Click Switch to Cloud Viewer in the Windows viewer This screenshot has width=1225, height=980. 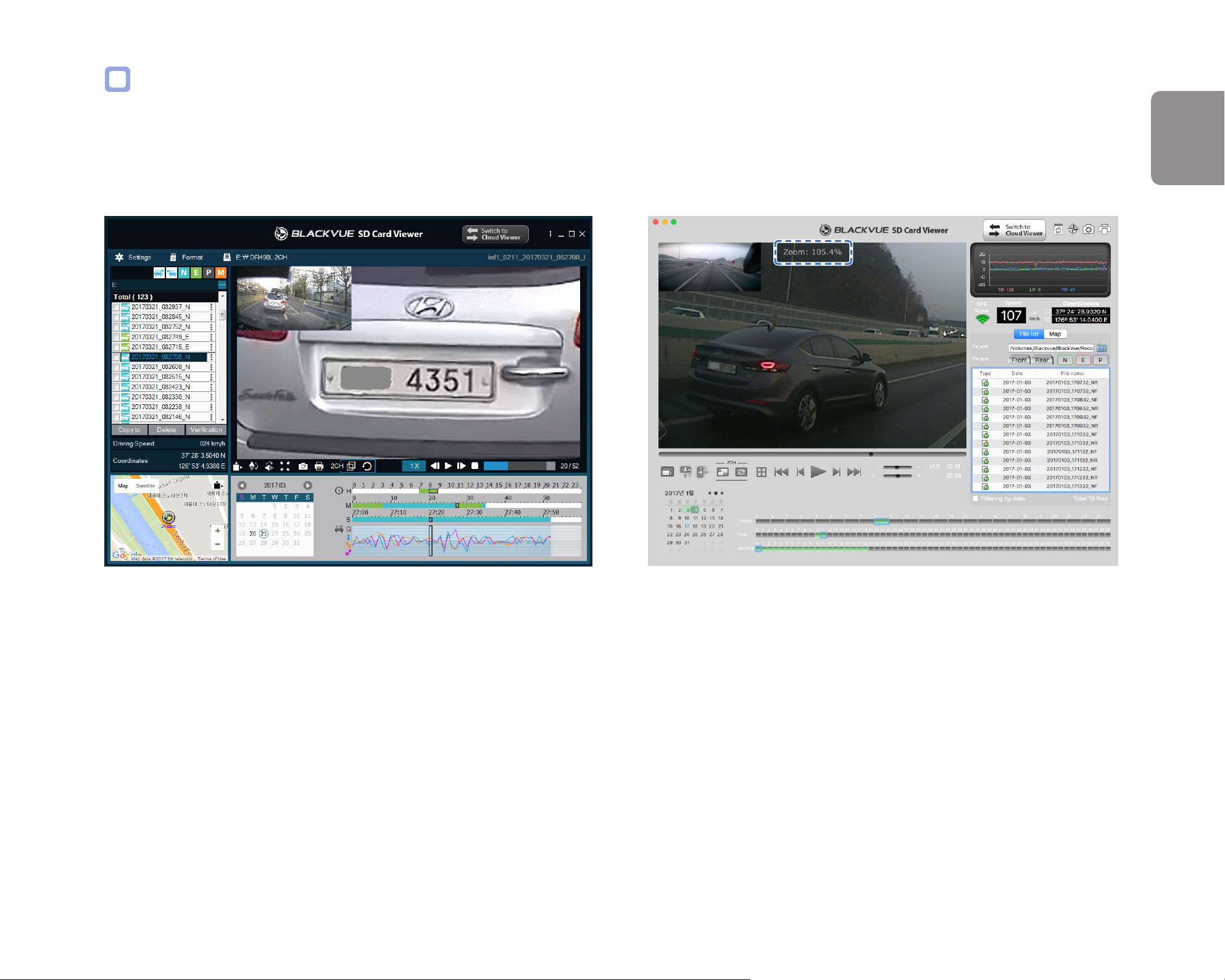pyautogui.click(x=496, y=234)
